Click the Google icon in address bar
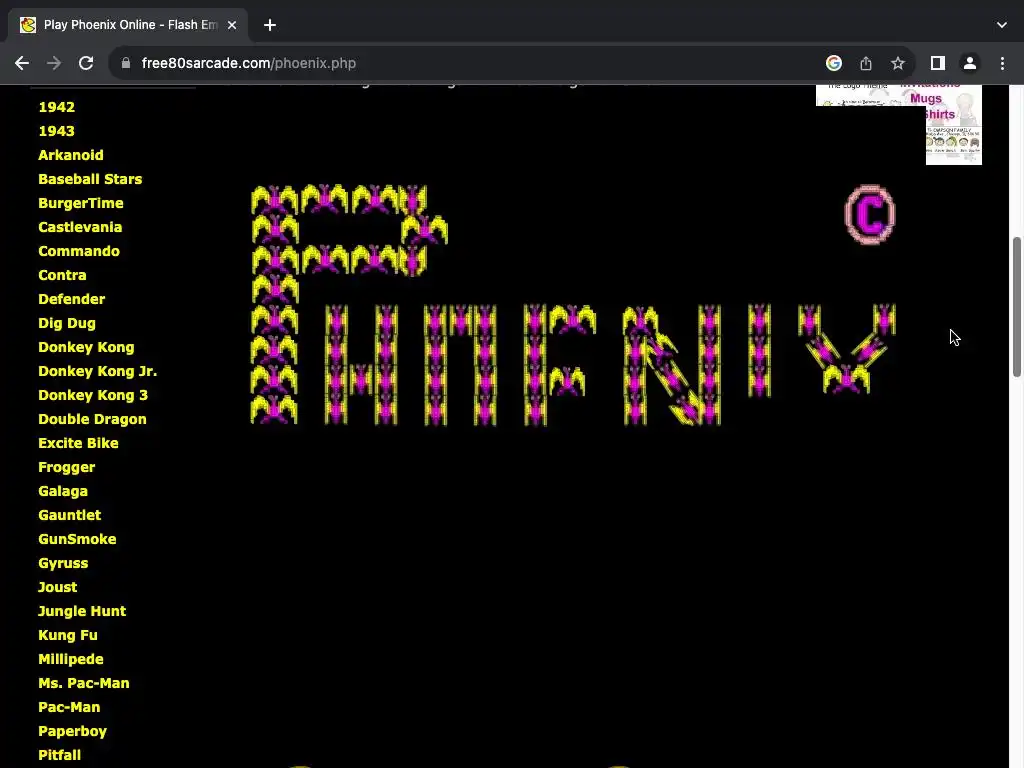This screenshot has width=1024, height=768. [833, 63]
